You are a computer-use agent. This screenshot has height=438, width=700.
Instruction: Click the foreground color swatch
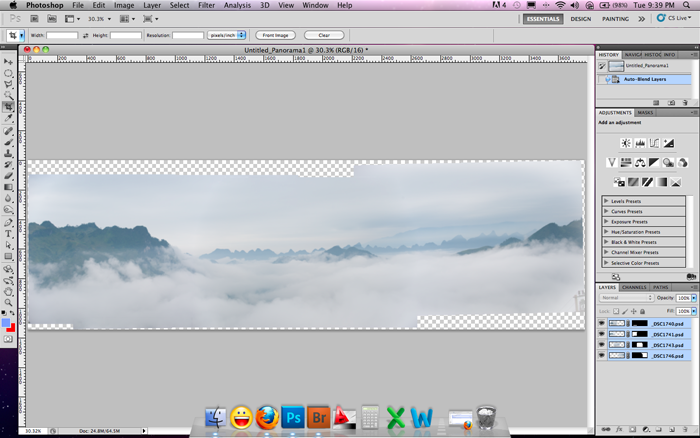(6, 321)
